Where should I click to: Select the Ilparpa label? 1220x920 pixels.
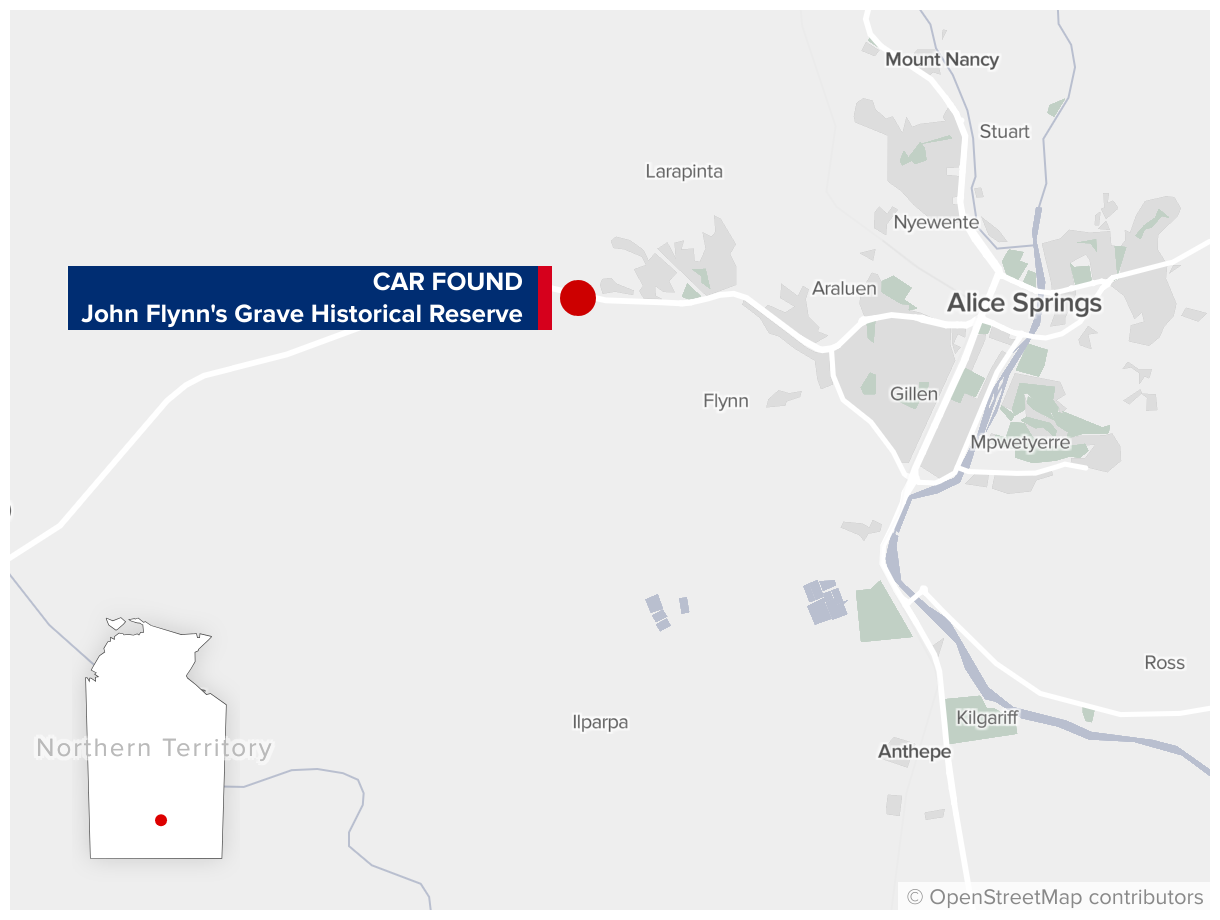600,722
